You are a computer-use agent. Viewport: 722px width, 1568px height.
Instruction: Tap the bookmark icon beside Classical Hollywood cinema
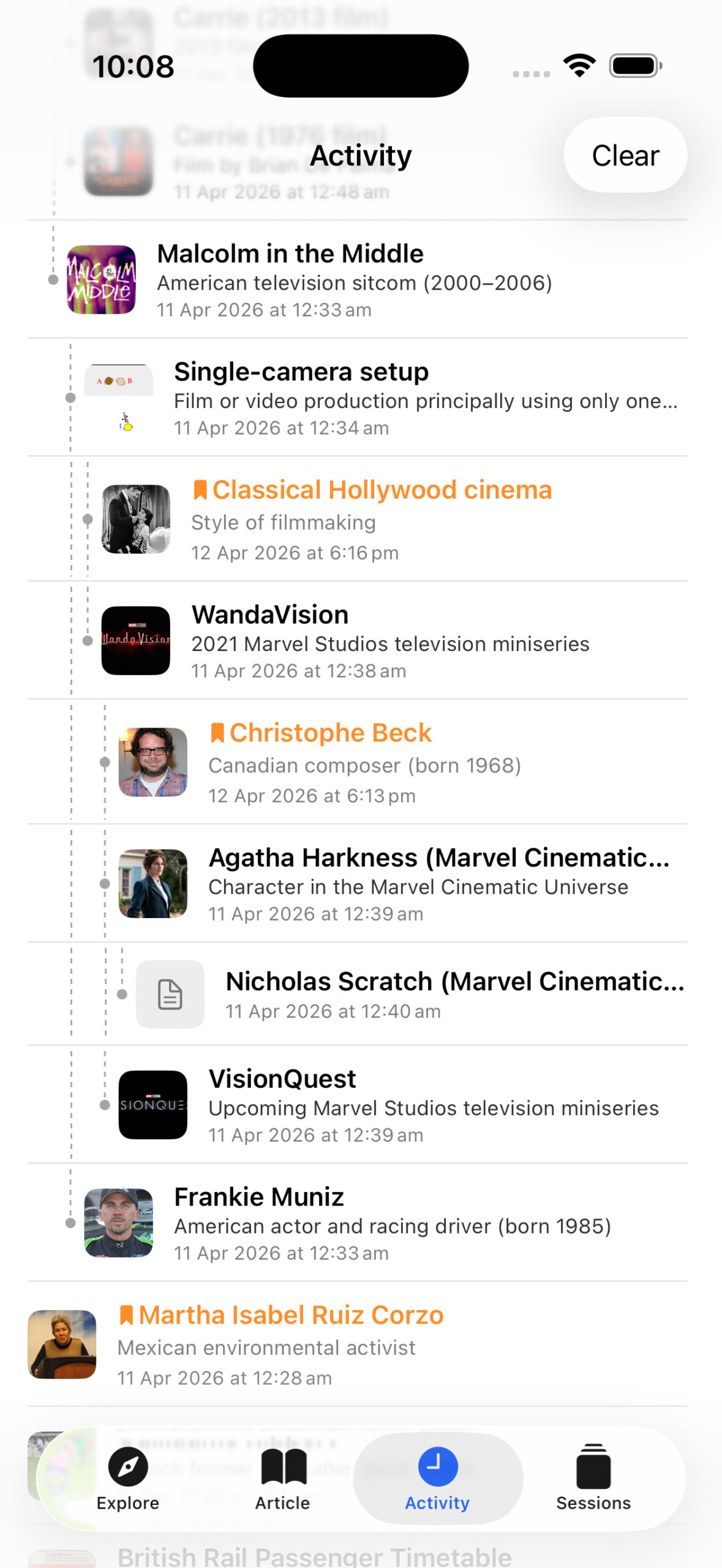tap(200, 490)
